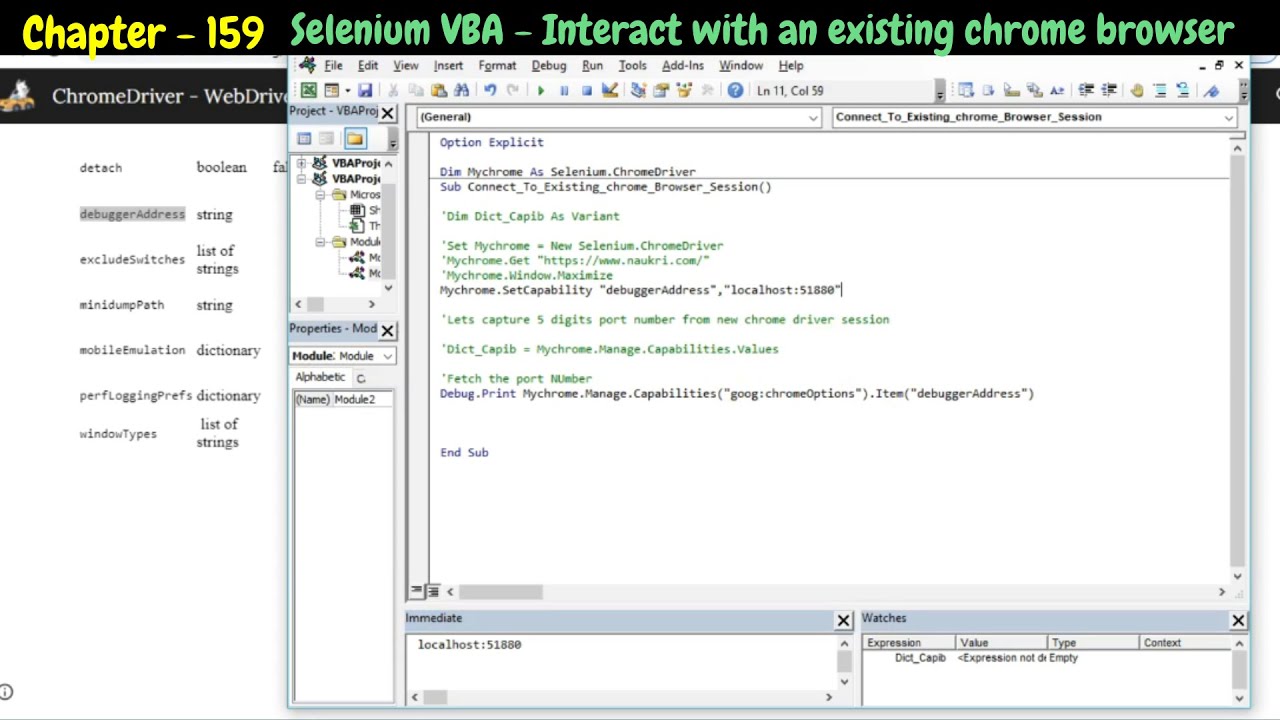Open the Tools menu

tap(632, 66)
